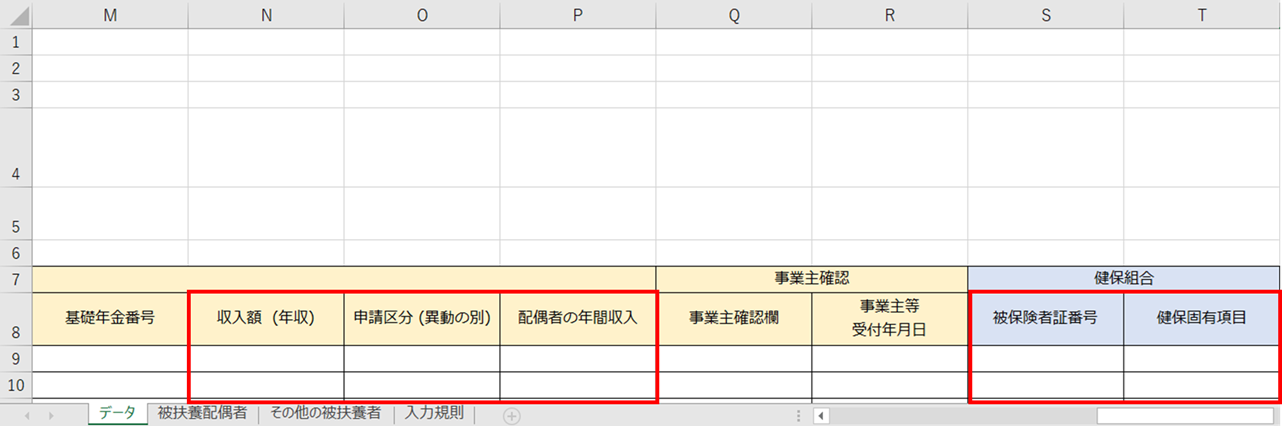Select column M header

(110, 15)
